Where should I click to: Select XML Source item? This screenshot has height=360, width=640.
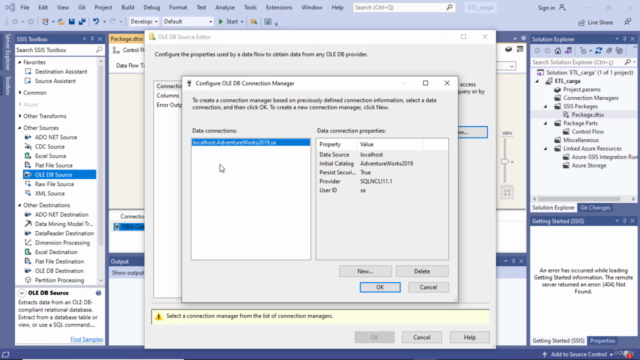tap(49, 193)
